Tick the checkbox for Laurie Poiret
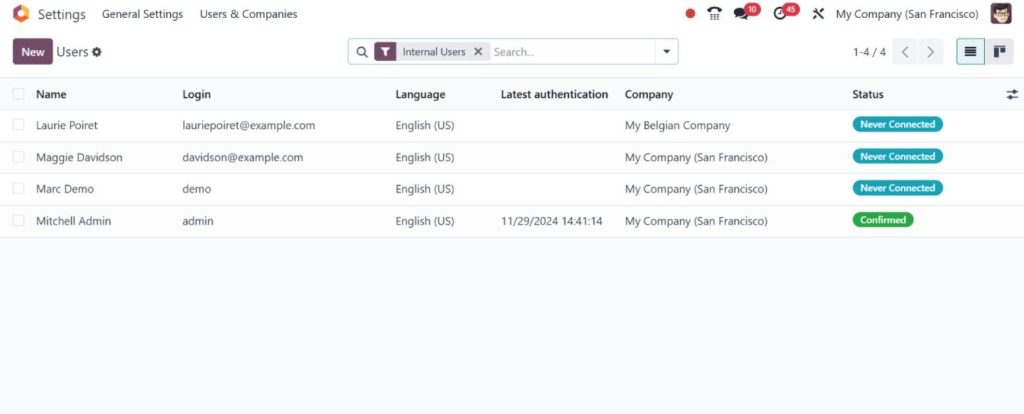The width and height of the screenshot is (1024, 414). coord(18,125)
